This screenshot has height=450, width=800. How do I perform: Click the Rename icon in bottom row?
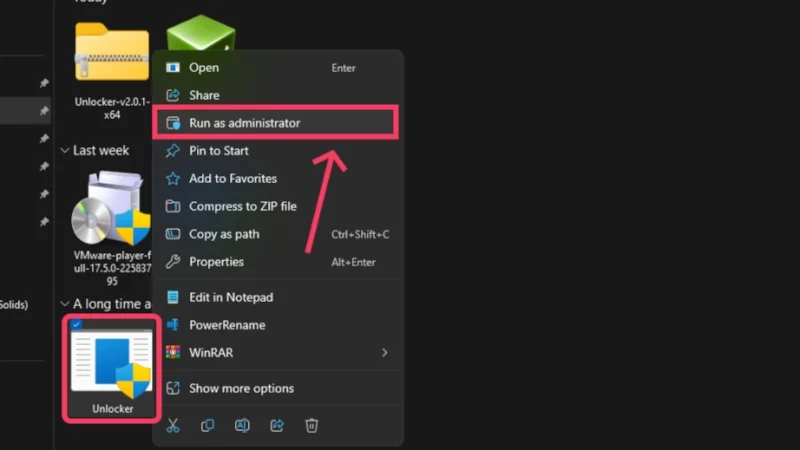tap(242, 425)
